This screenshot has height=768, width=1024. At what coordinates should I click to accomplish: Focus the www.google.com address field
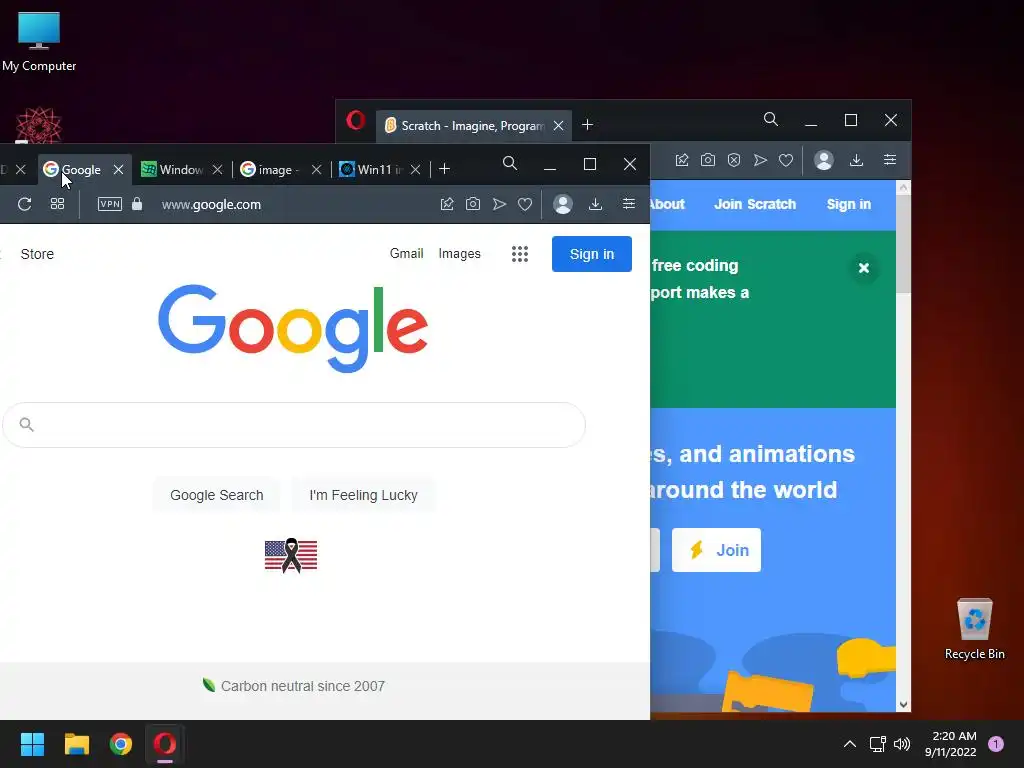click(x=211, y=204)
